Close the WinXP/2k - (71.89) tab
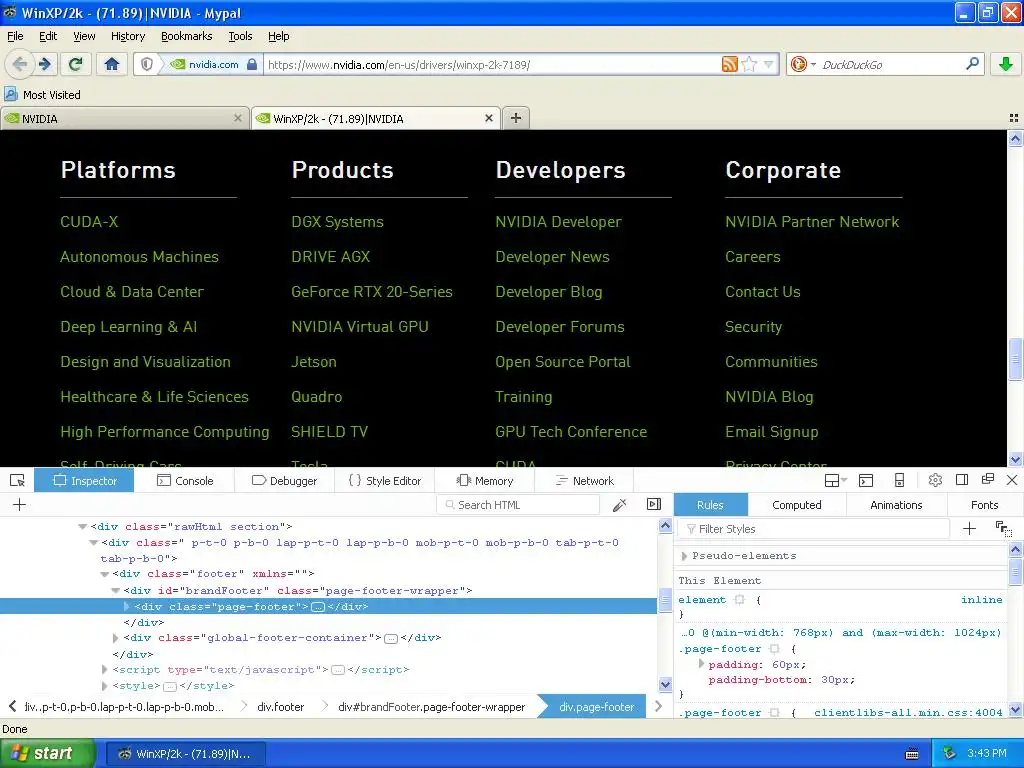1024x768 pixels. tap(488, 118)
